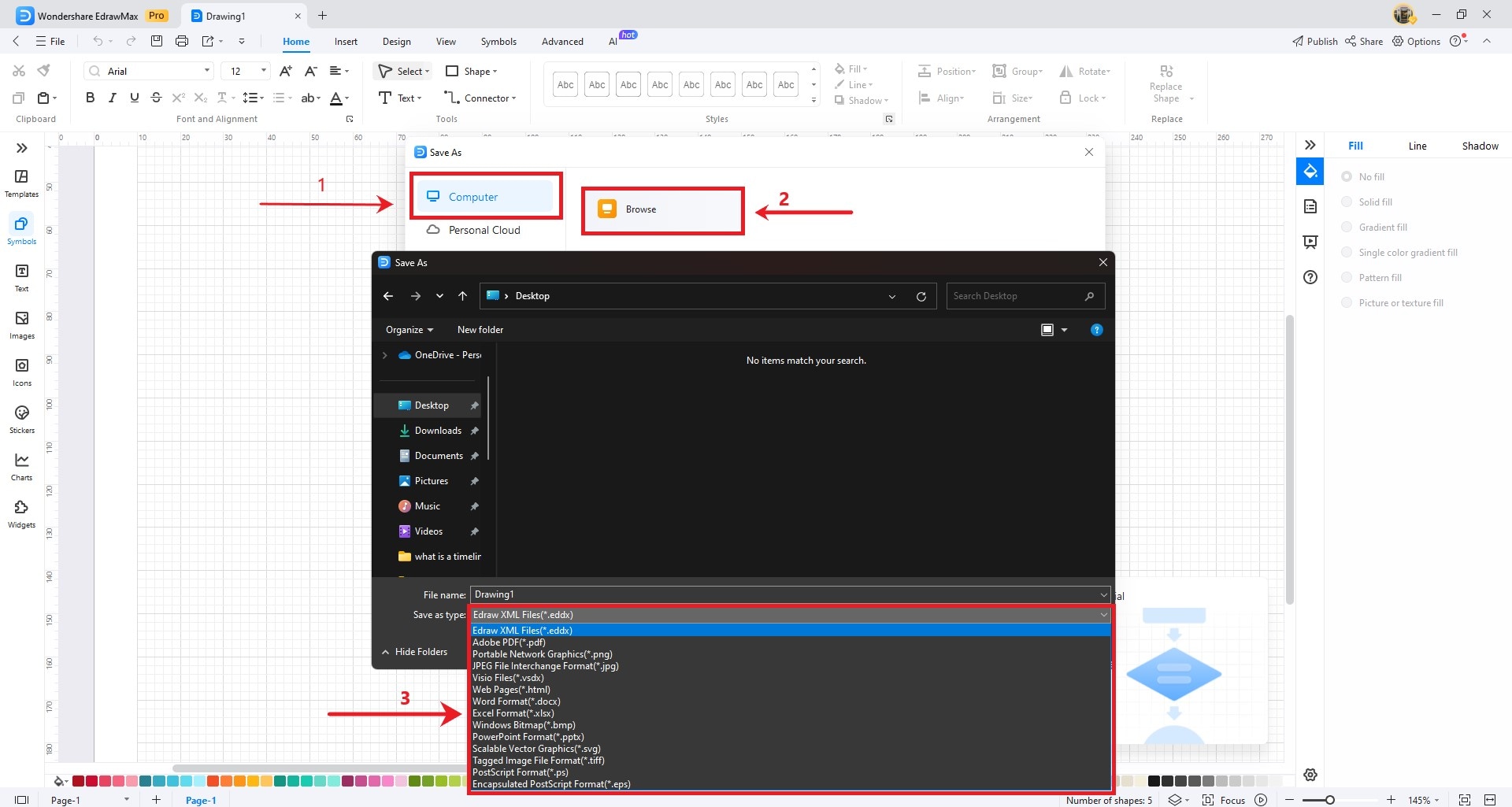Click the Save icon in quick toolbar
The height and width of the screenshot is (807, 1512).
157,41
